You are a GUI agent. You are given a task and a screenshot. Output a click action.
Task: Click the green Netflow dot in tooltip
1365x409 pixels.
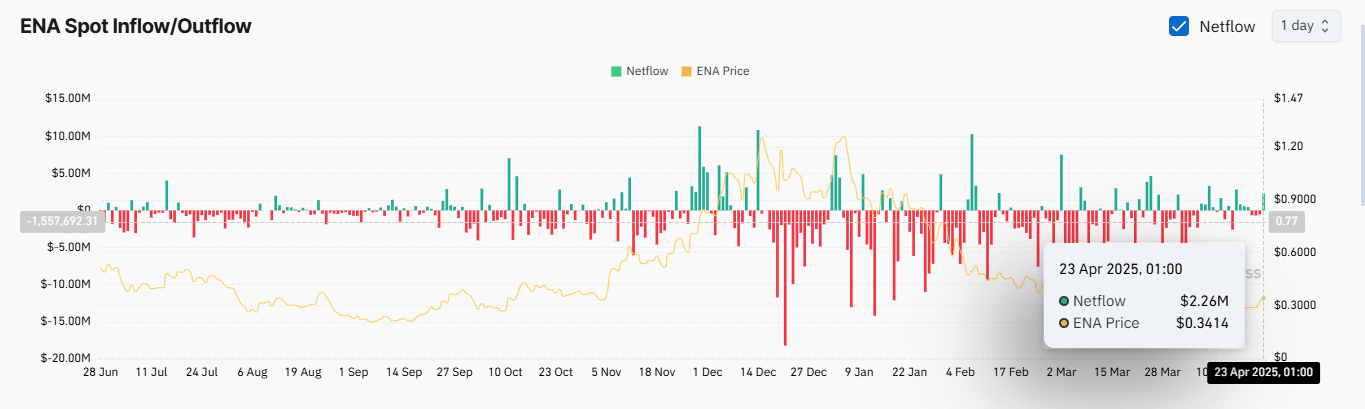[x=1064, y=301]
